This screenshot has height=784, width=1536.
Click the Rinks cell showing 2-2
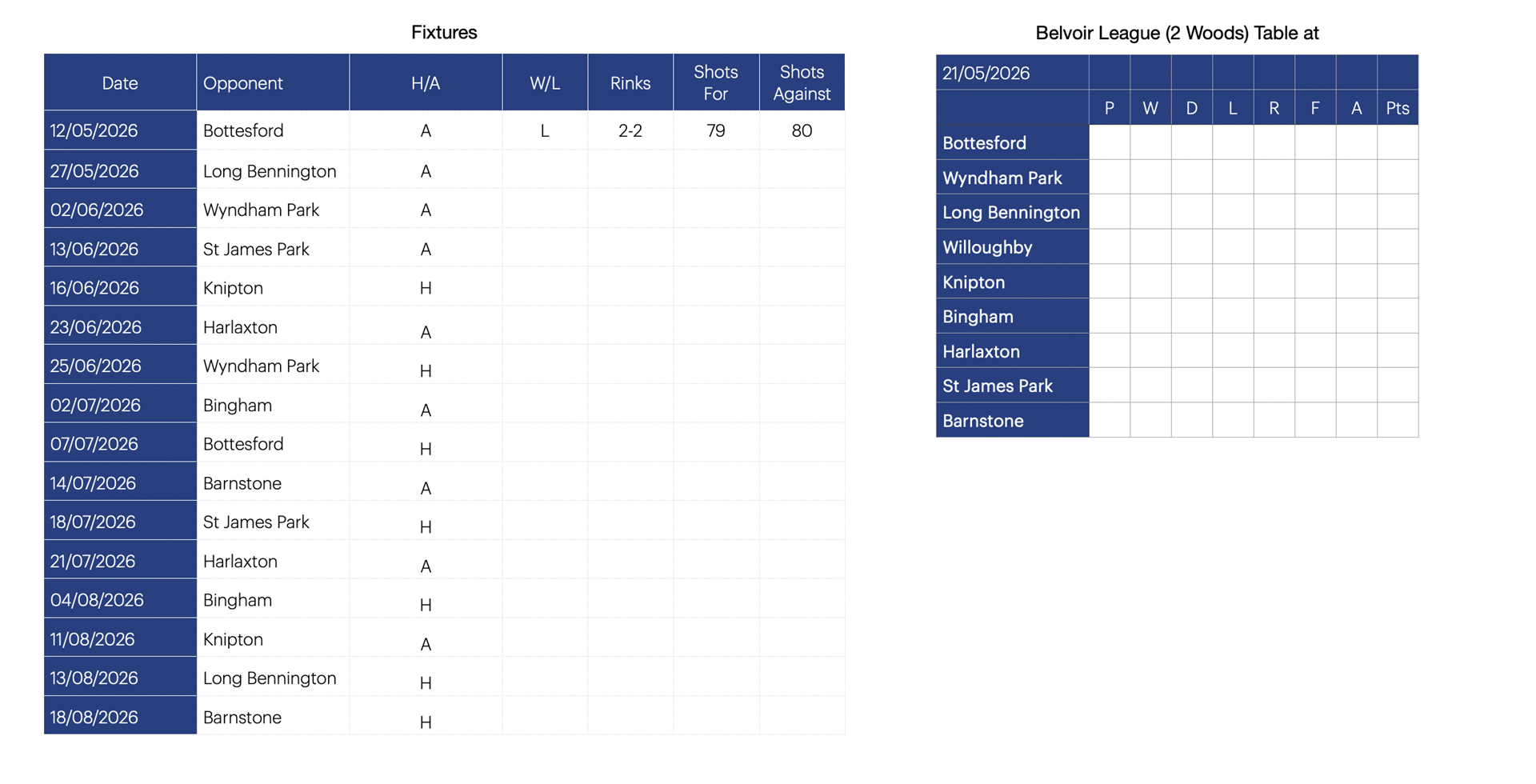(x=630, y=130)
